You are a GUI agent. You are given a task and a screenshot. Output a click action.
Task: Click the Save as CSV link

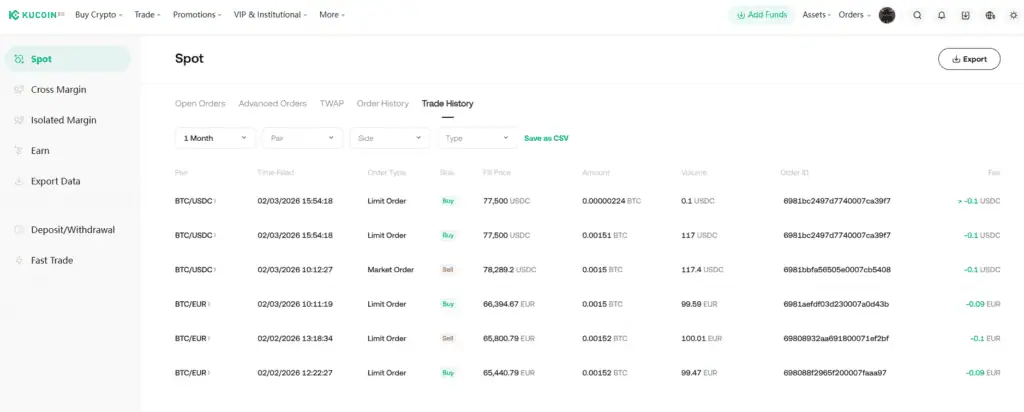coord(547,138)
